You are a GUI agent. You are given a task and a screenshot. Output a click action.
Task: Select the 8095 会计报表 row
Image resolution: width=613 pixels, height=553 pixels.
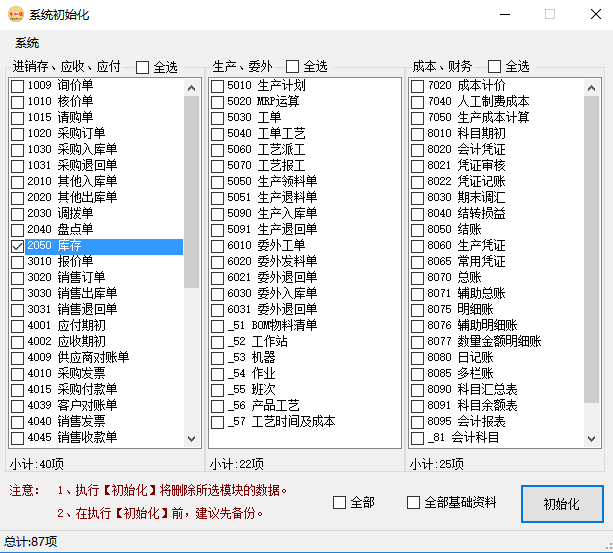[x=497, y=422]
